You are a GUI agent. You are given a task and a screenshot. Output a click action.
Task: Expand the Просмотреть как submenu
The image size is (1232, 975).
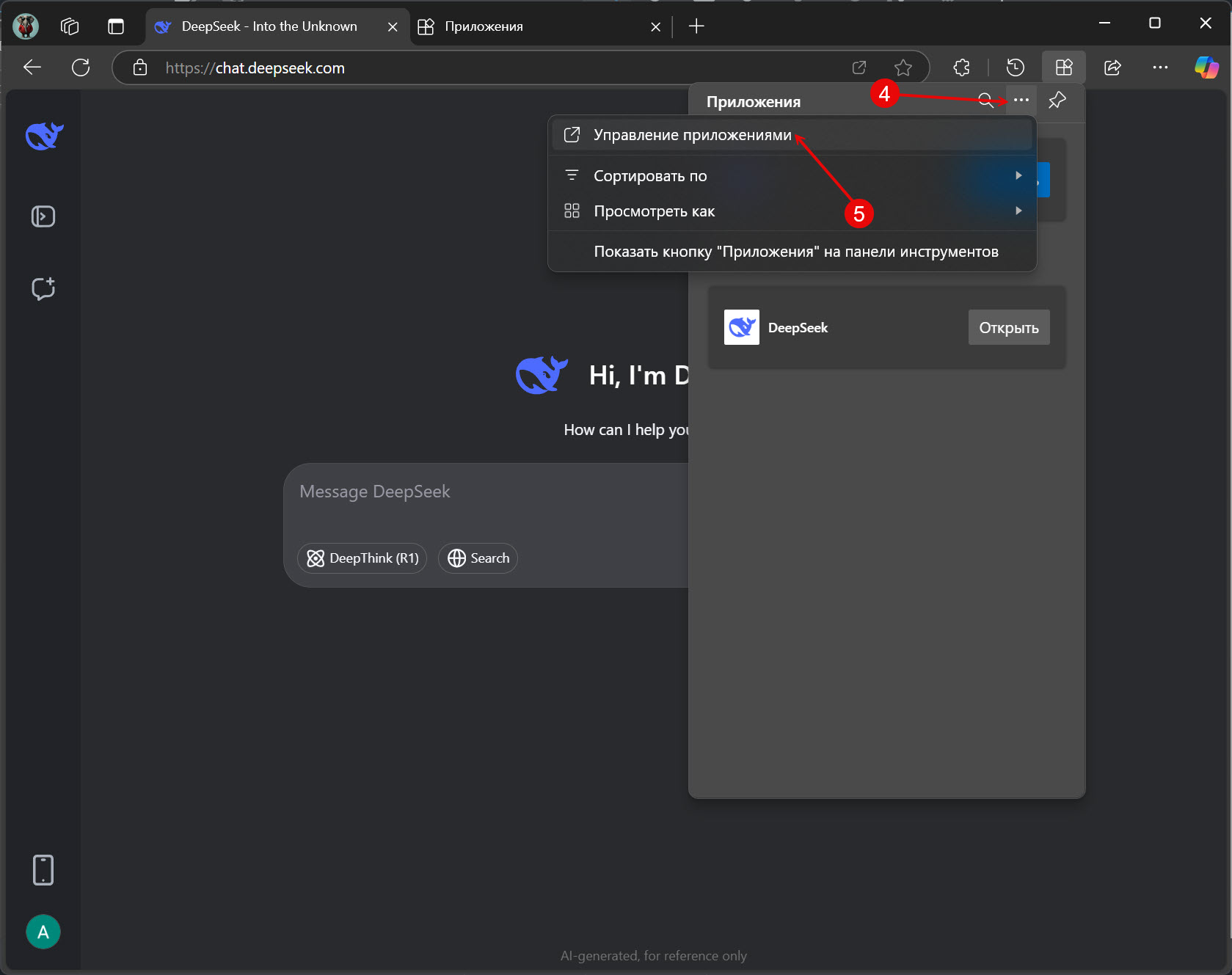[x=792, y=211]
